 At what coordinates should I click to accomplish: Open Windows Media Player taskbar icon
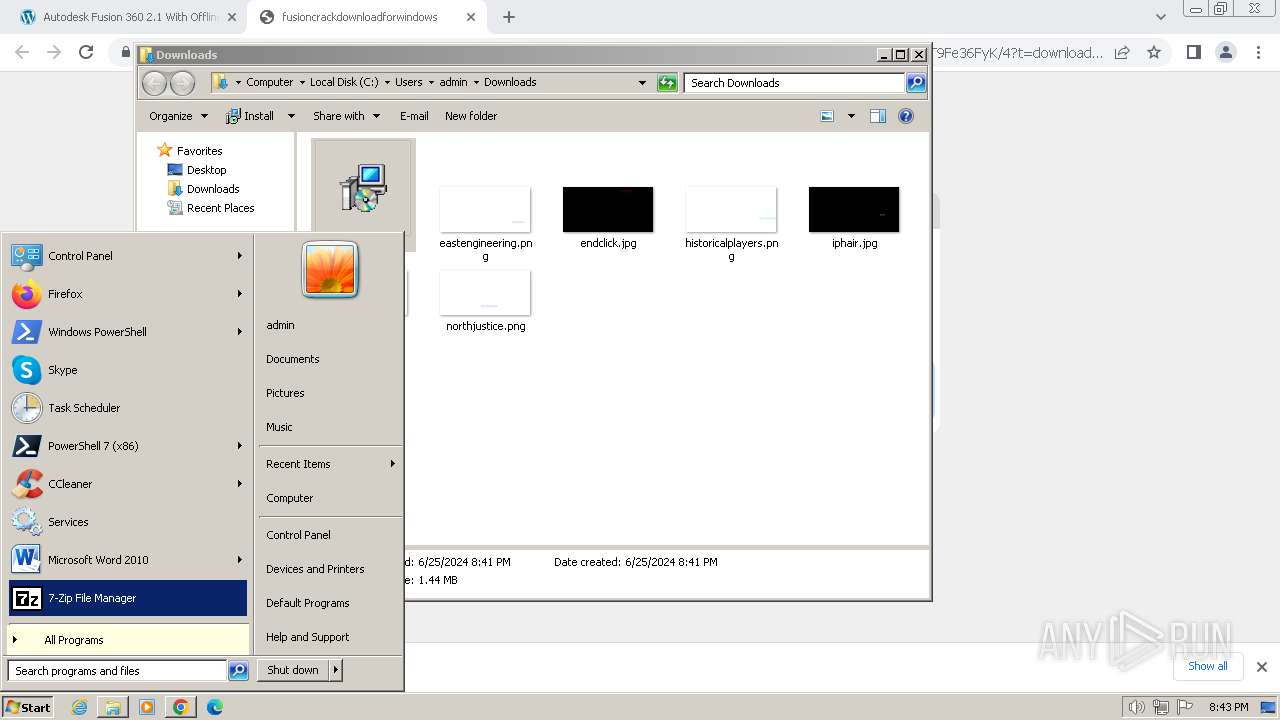point(147,707)
